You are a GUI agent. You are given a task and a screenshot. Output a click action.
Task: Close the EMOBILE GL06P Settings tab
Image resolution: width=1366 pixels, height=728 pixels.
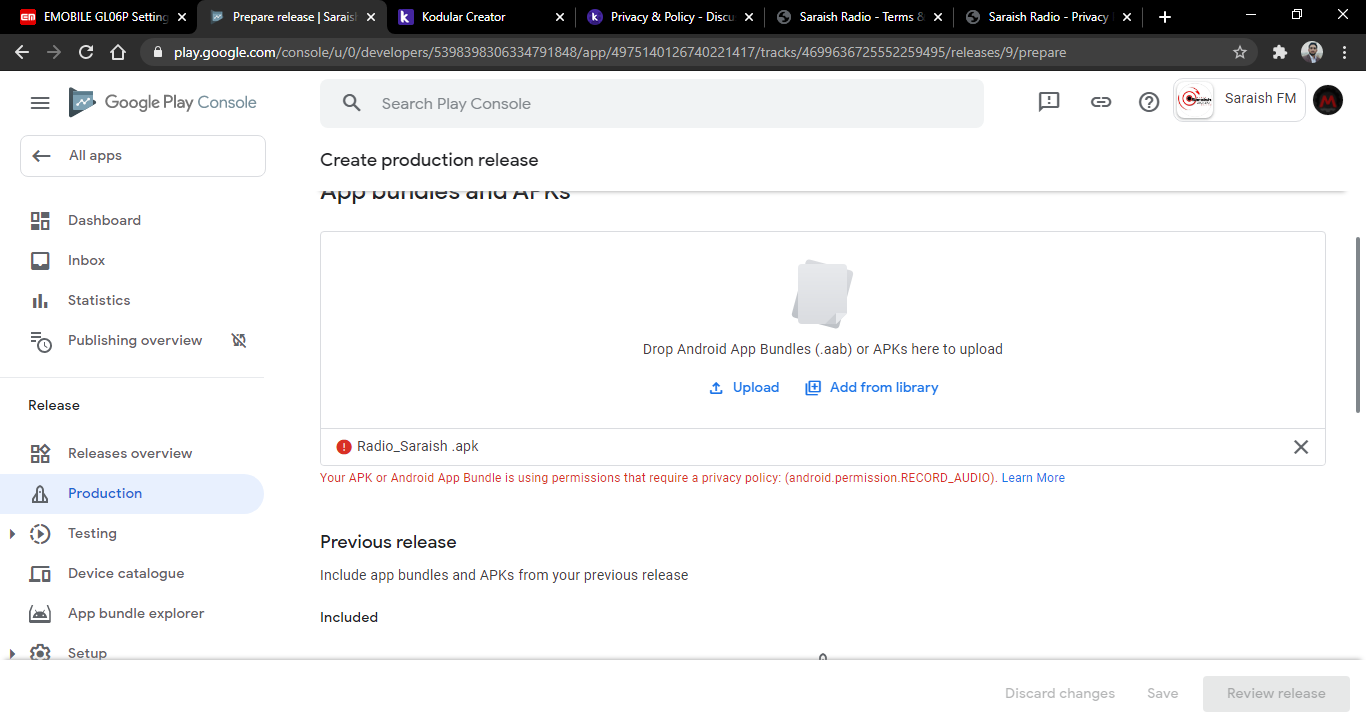(x=181, y=17)
